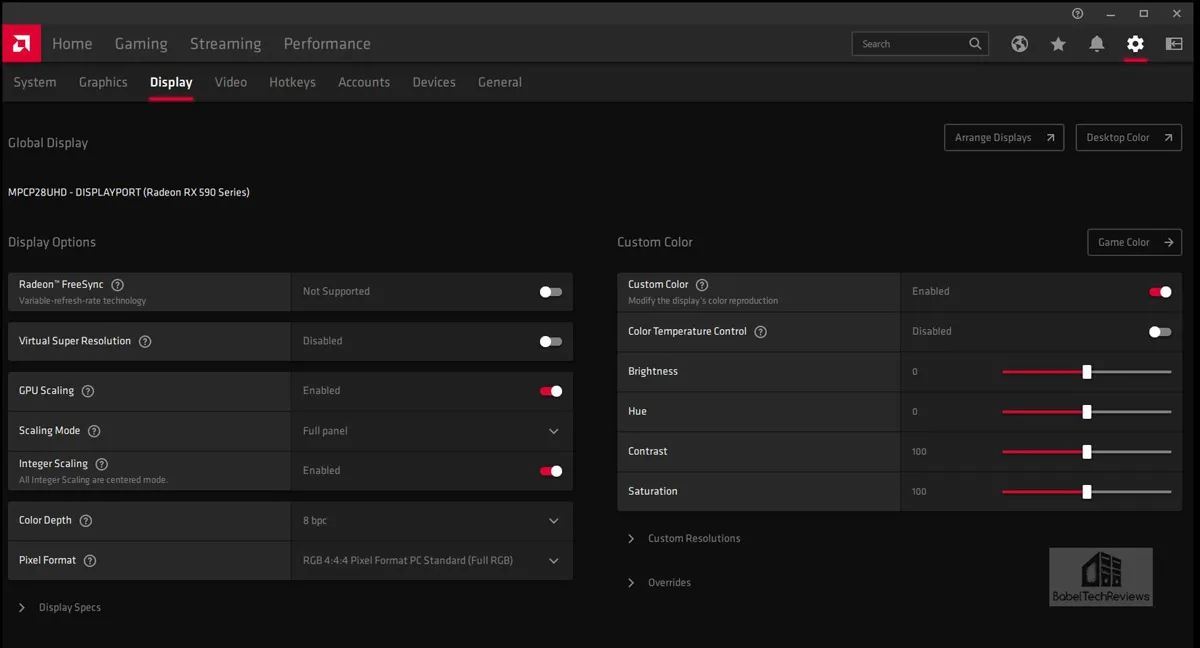Open the notifications bell icon
1200x648 pixels.
pyautogui.click(x=1097, y=44)
